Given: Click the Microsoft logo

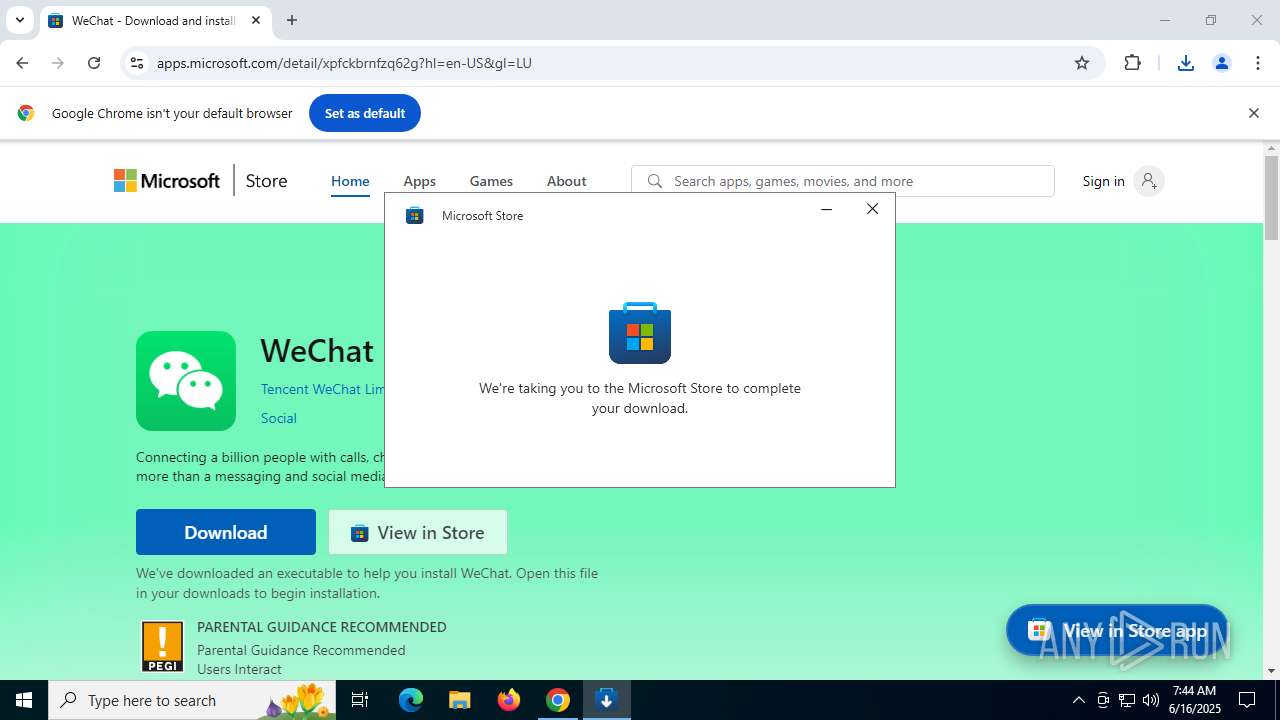Looking at the screenshot, I should pos(167,181).
